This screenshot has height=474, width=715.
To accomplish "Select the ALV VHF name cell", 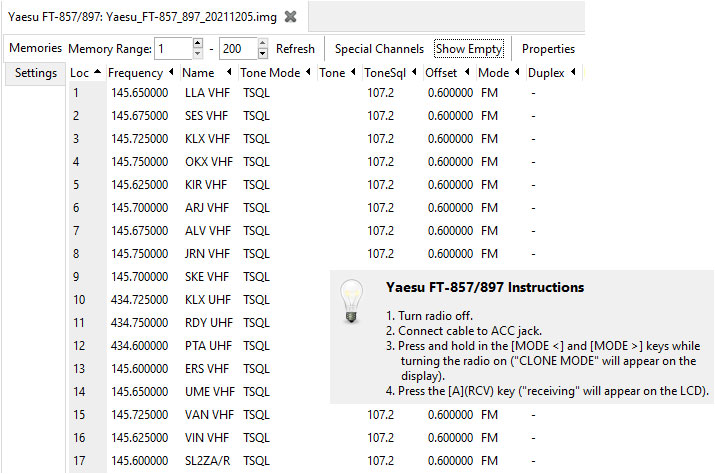I will click(x=208, y=230).
